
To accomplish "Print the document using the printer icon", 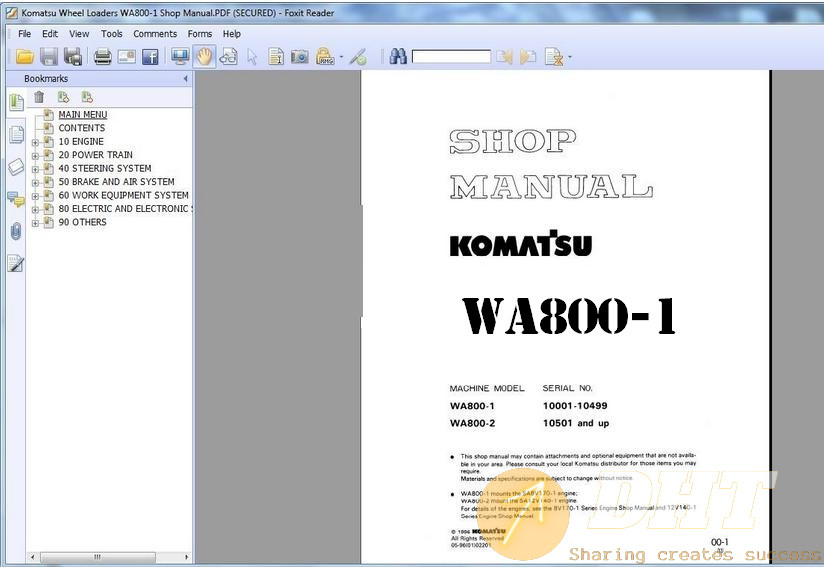I will [x=102, y=56].
